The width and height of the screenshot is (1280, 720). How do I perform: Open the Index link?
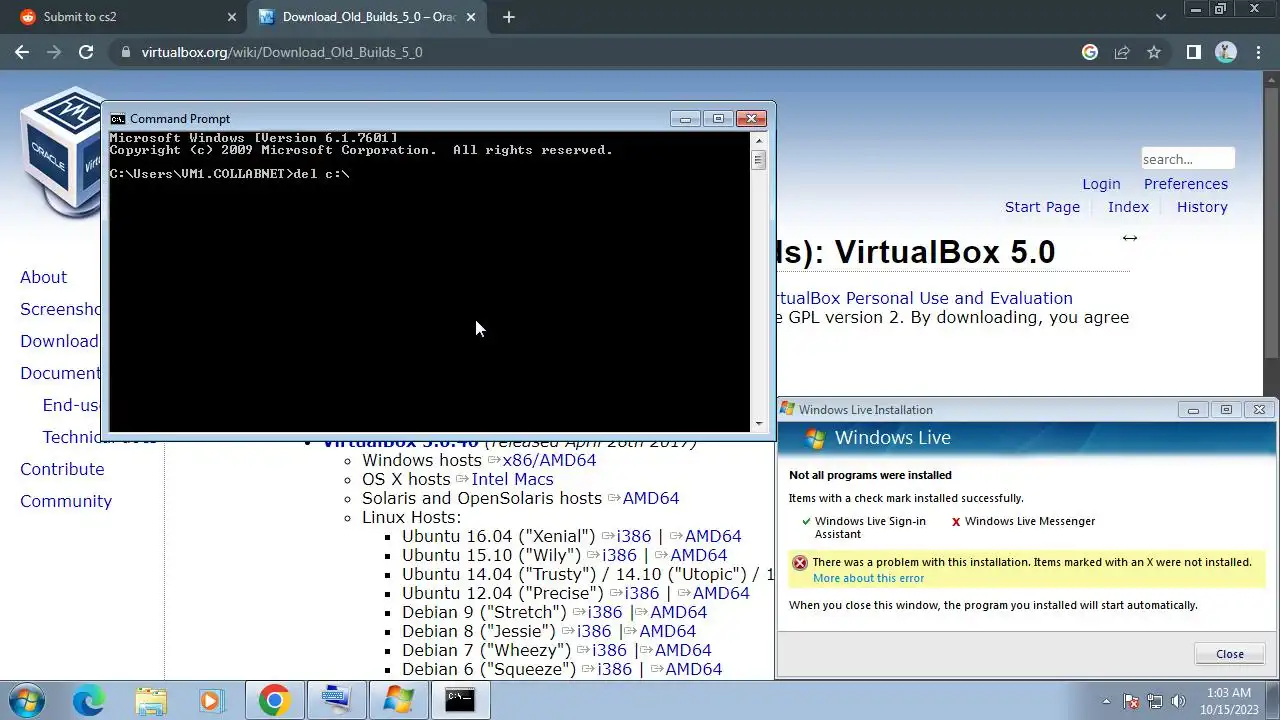click(1128, 207)
